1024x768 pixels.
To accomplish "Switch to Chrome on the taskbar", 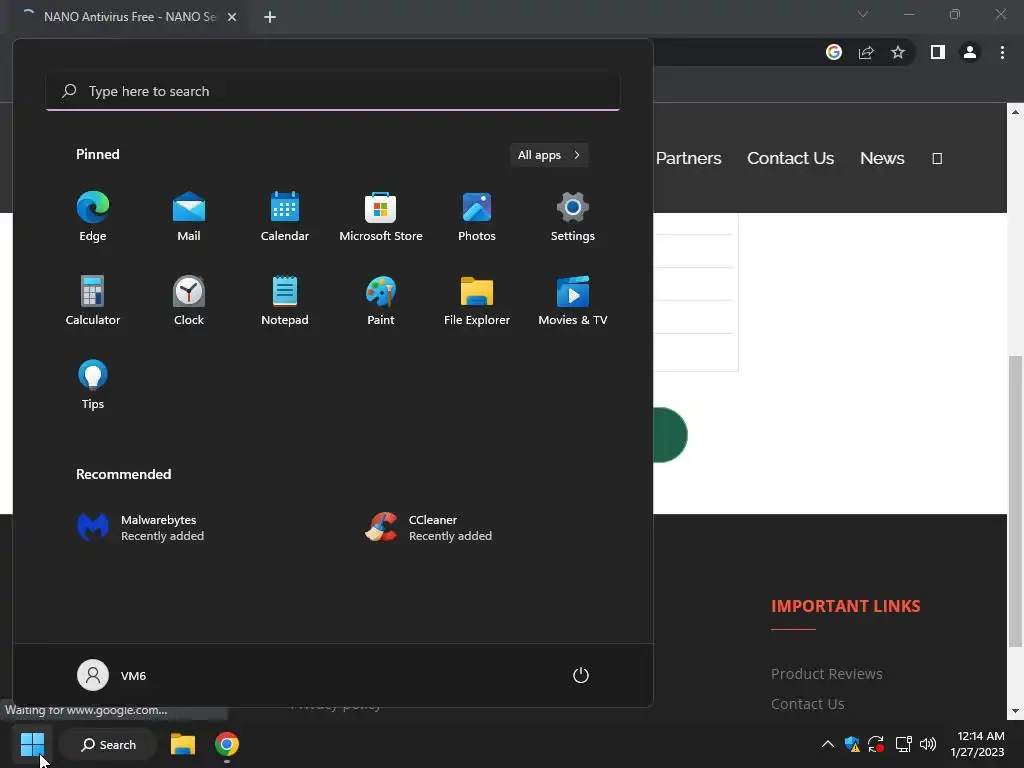I will (x=227, y=744).
